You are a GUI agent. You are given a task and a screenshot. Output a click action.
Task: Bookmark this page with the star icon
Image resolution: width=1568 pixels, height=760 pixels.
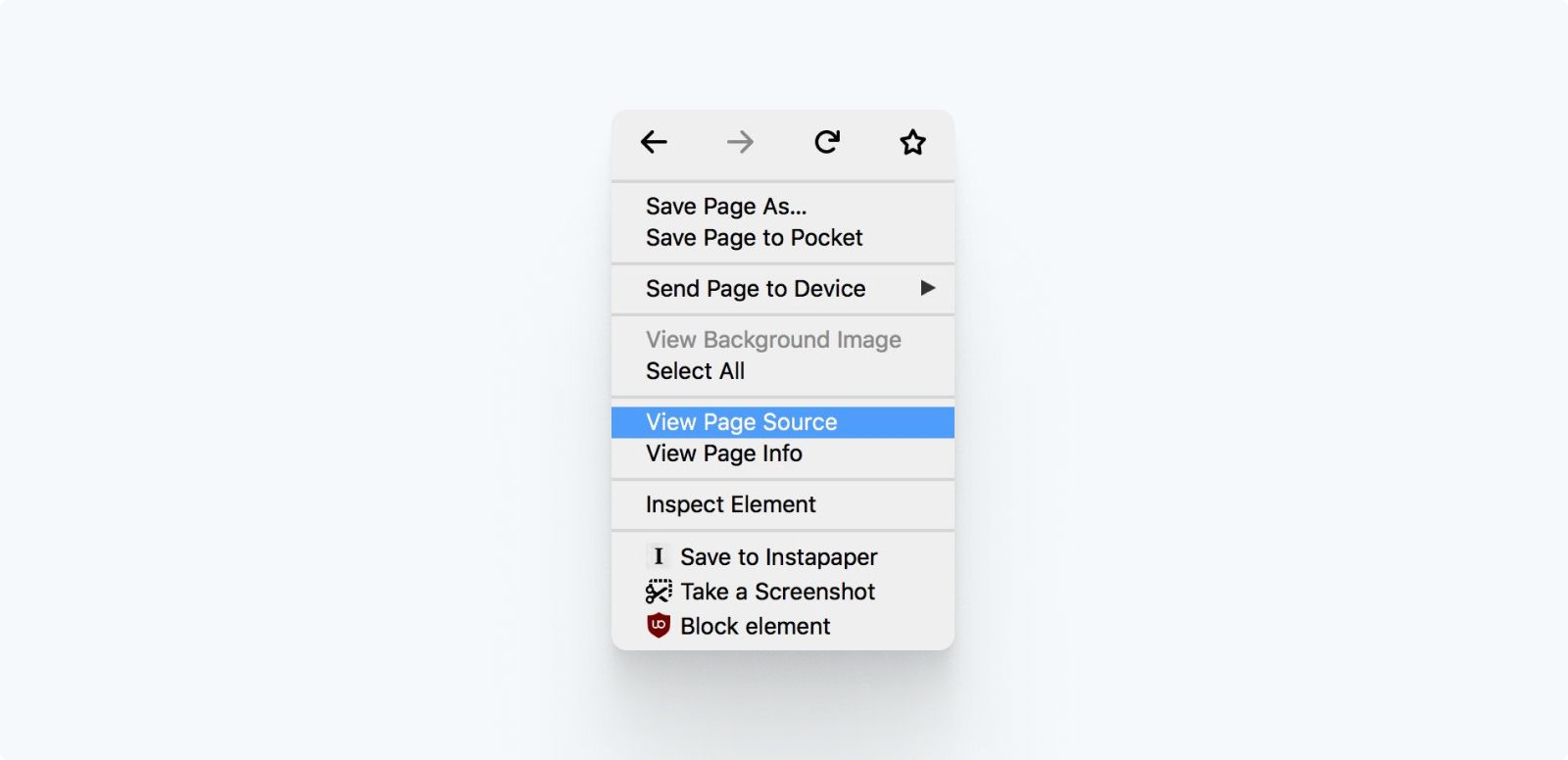click(912, 142)
